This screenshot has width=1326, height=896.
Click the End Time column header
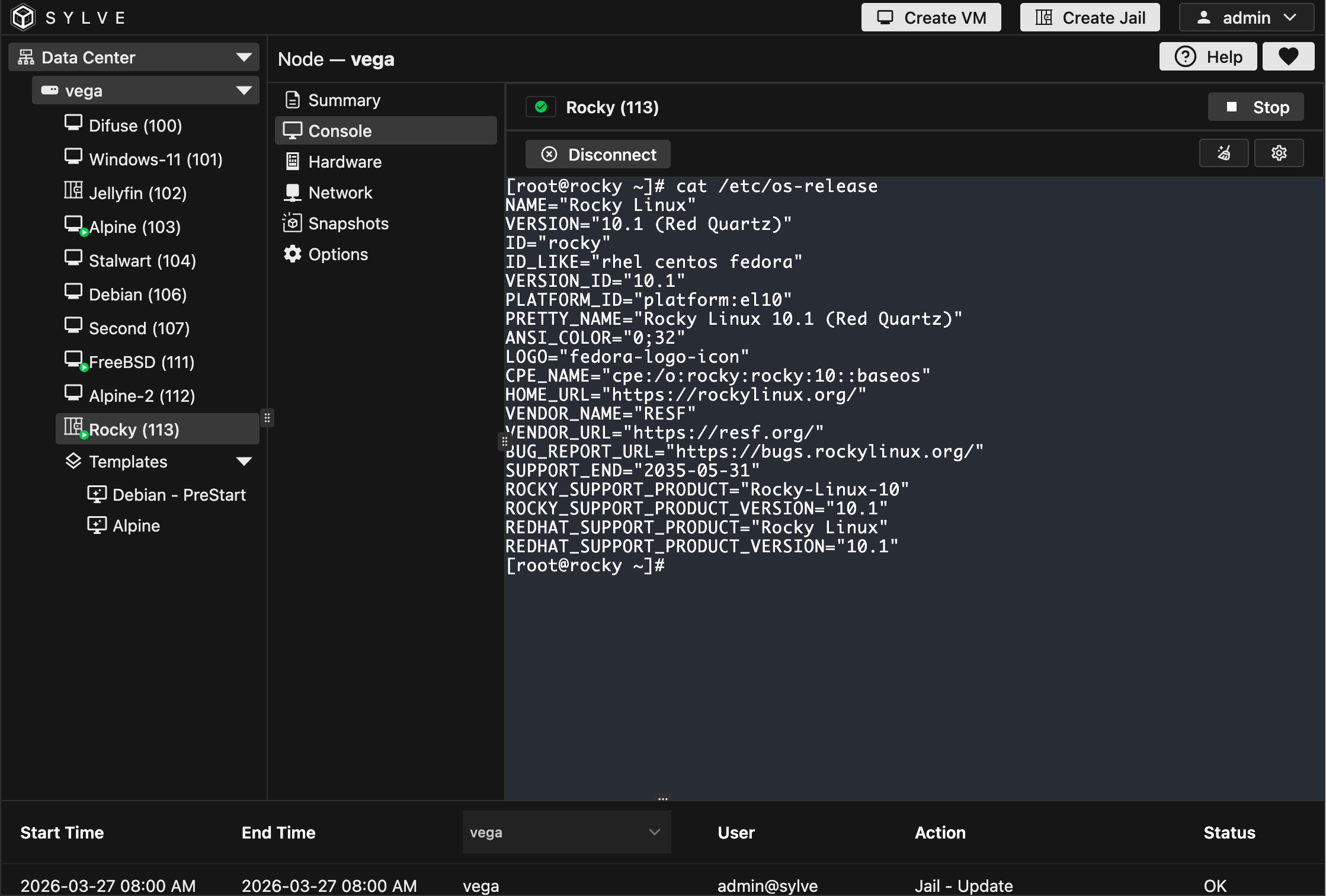(x=278, y=832)
